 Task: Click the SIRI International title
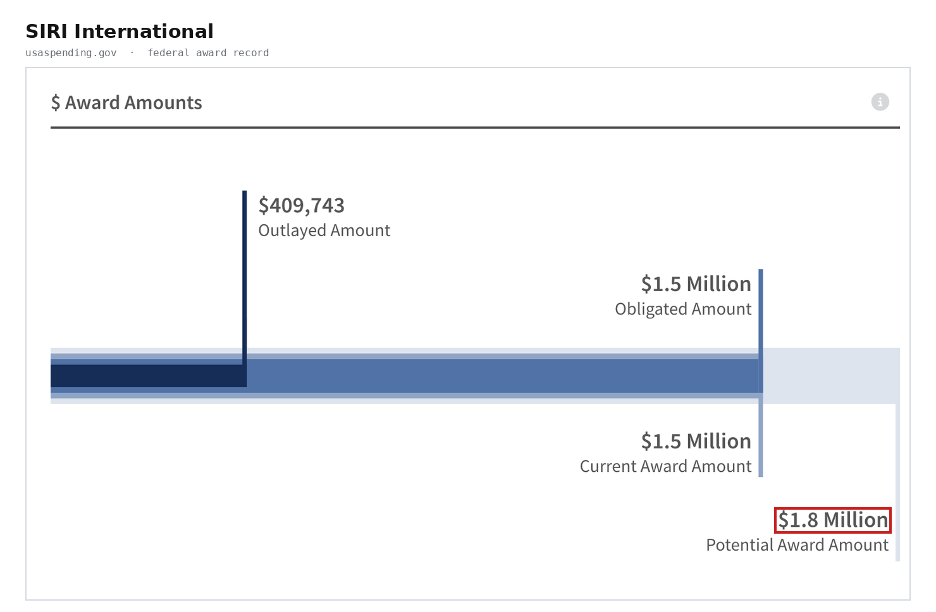(119, 31)
